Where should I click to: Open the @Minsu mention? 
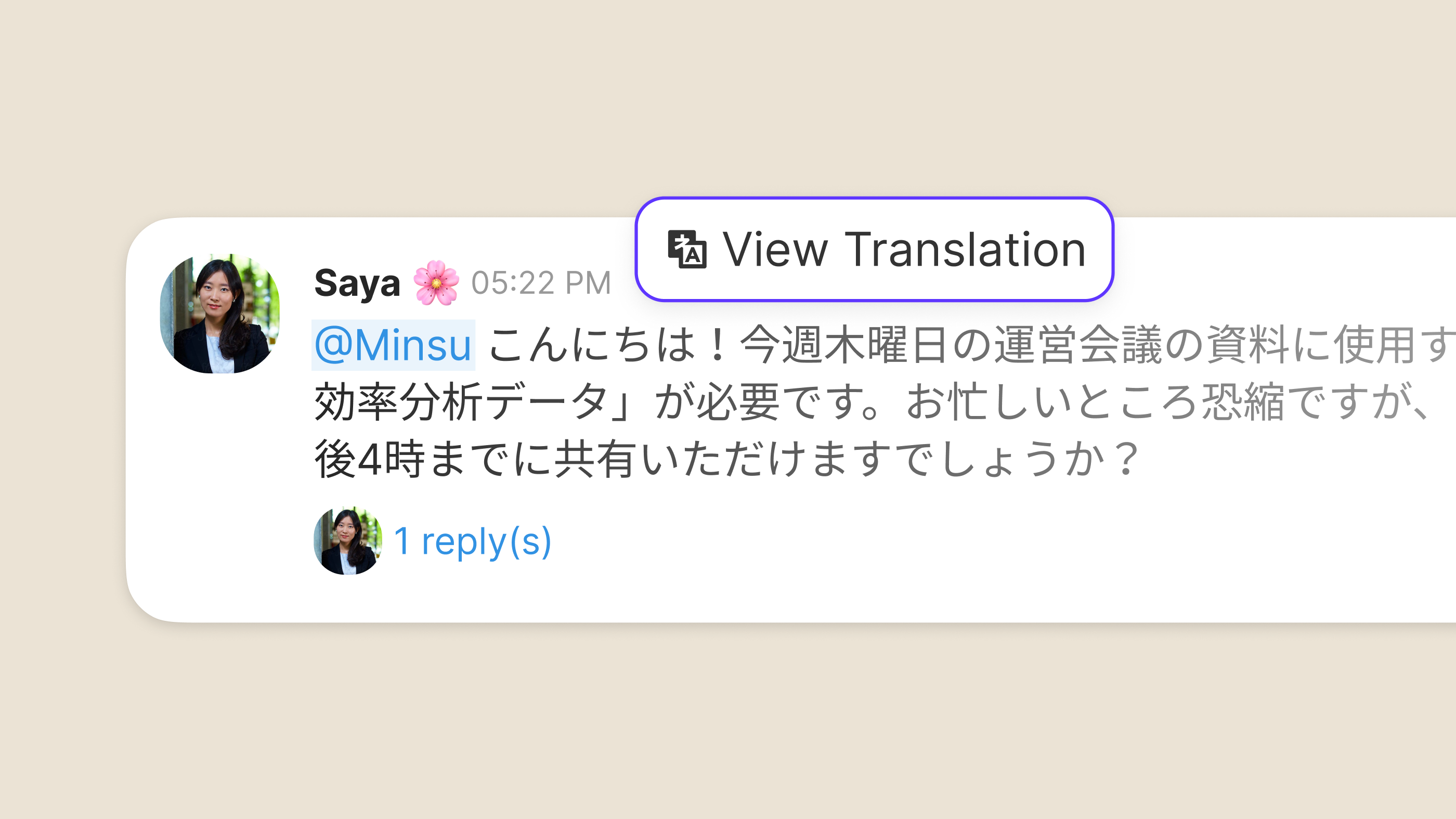(393, 345)
